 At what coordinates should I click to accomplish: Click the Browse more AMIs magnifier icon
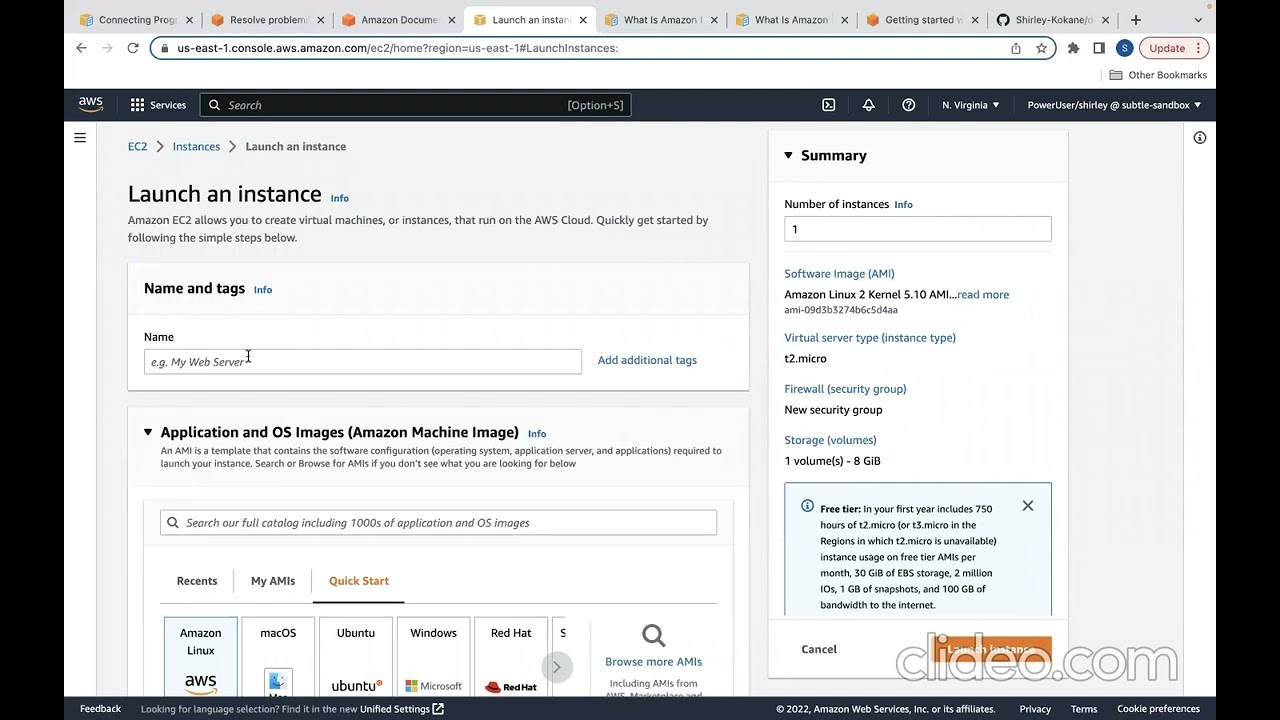click(x=654, y=635)
